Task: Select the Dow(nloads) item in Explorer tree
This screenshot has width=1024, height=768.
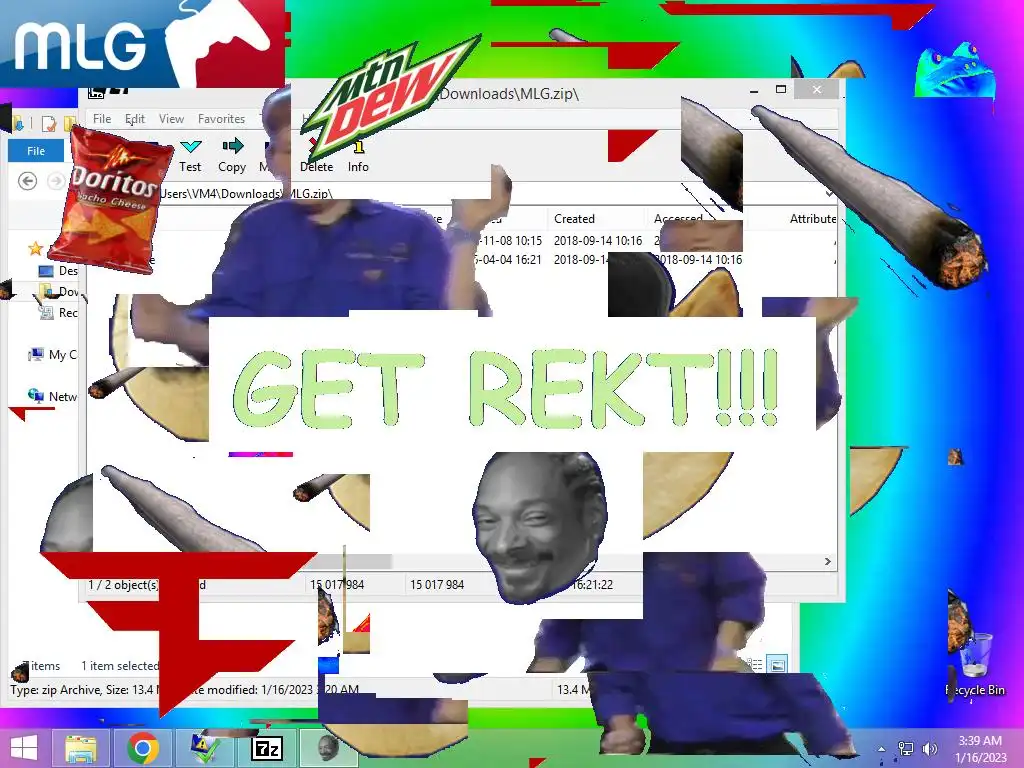Action: click(x=57, y=291)
